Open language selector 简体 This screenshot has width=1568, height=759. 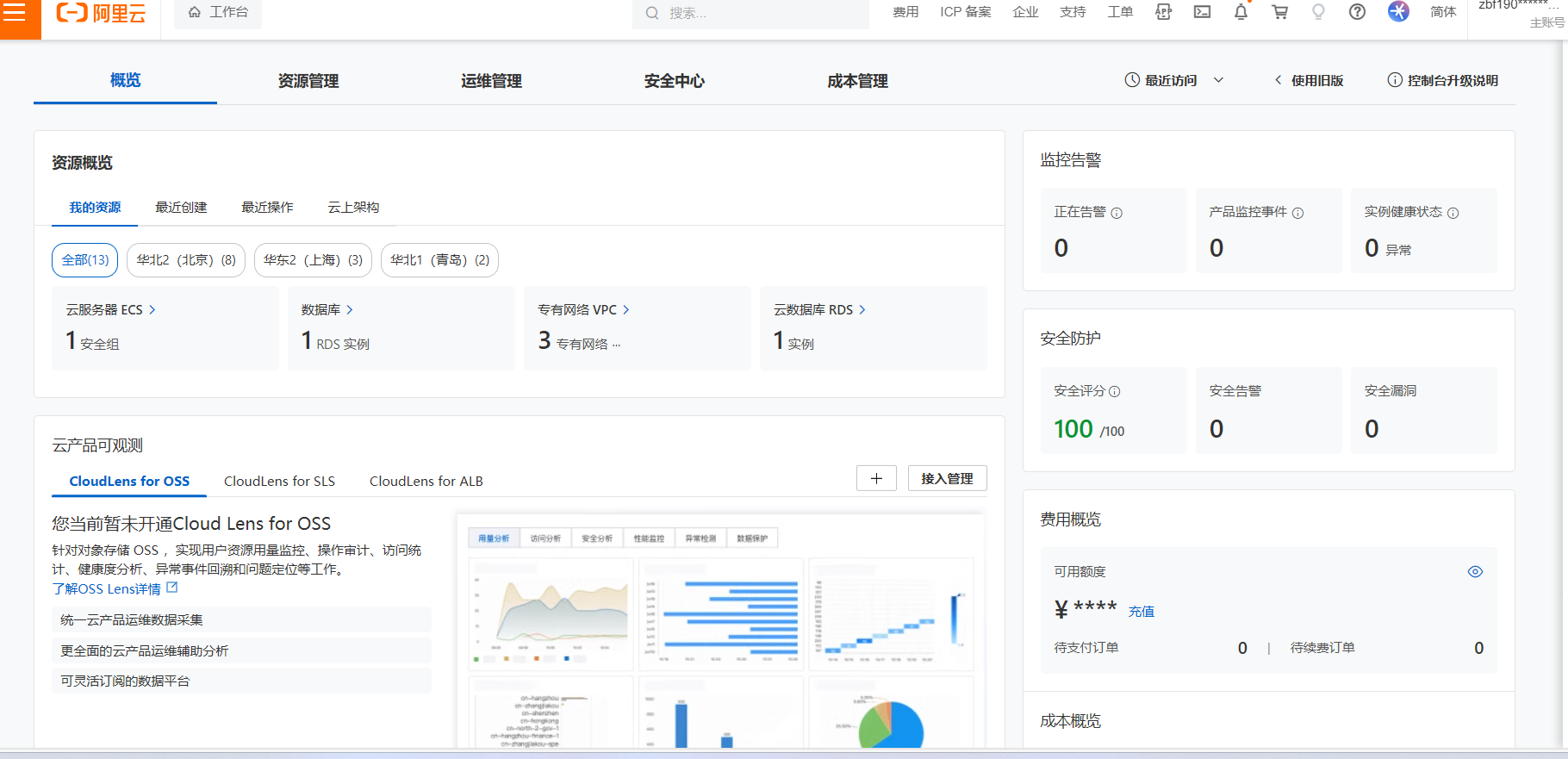tap(1443, 12)
